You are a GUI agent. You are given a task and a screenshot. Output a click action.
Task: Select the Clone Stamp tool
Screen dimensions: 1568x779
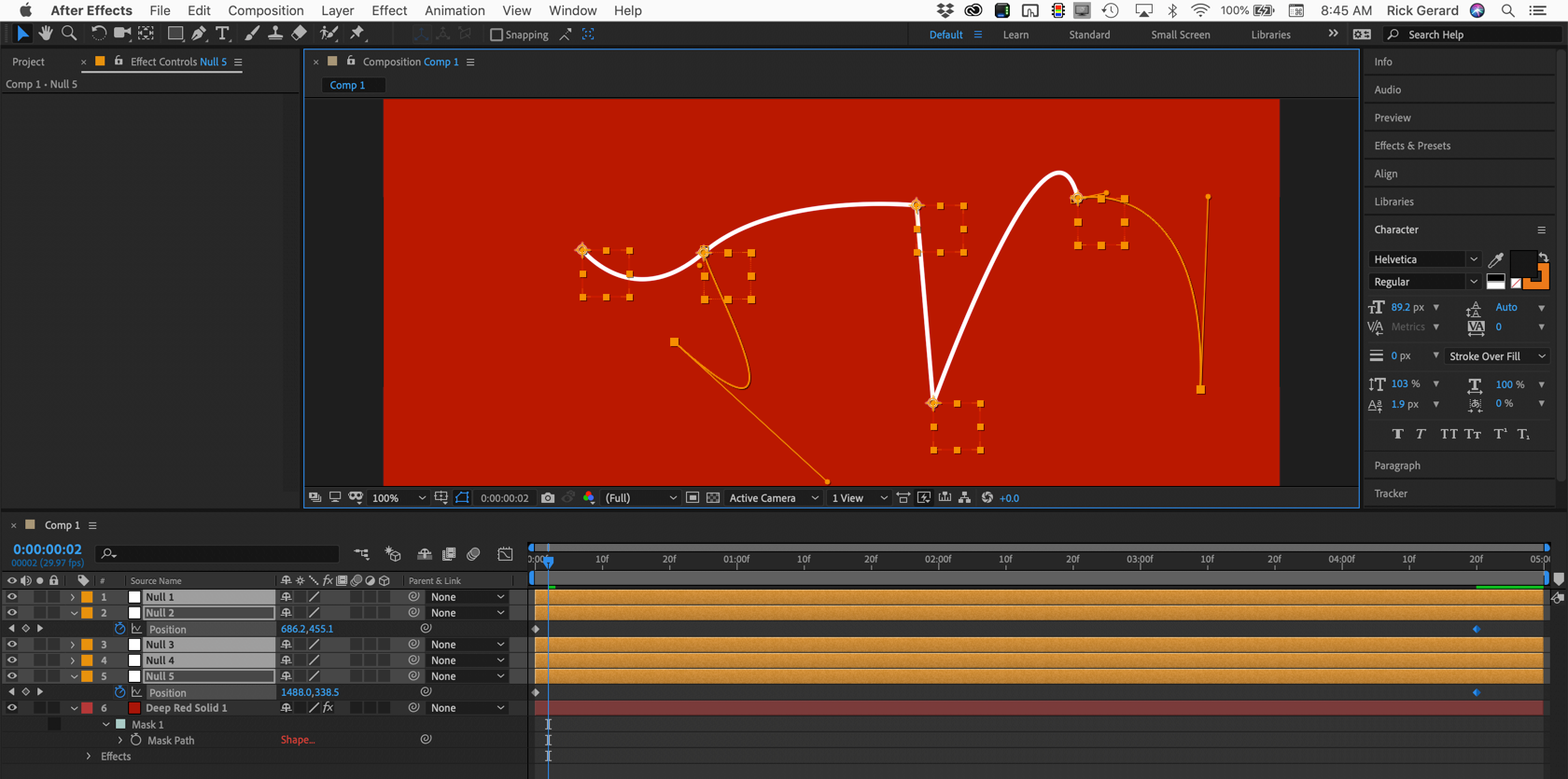tap(275, 34)
